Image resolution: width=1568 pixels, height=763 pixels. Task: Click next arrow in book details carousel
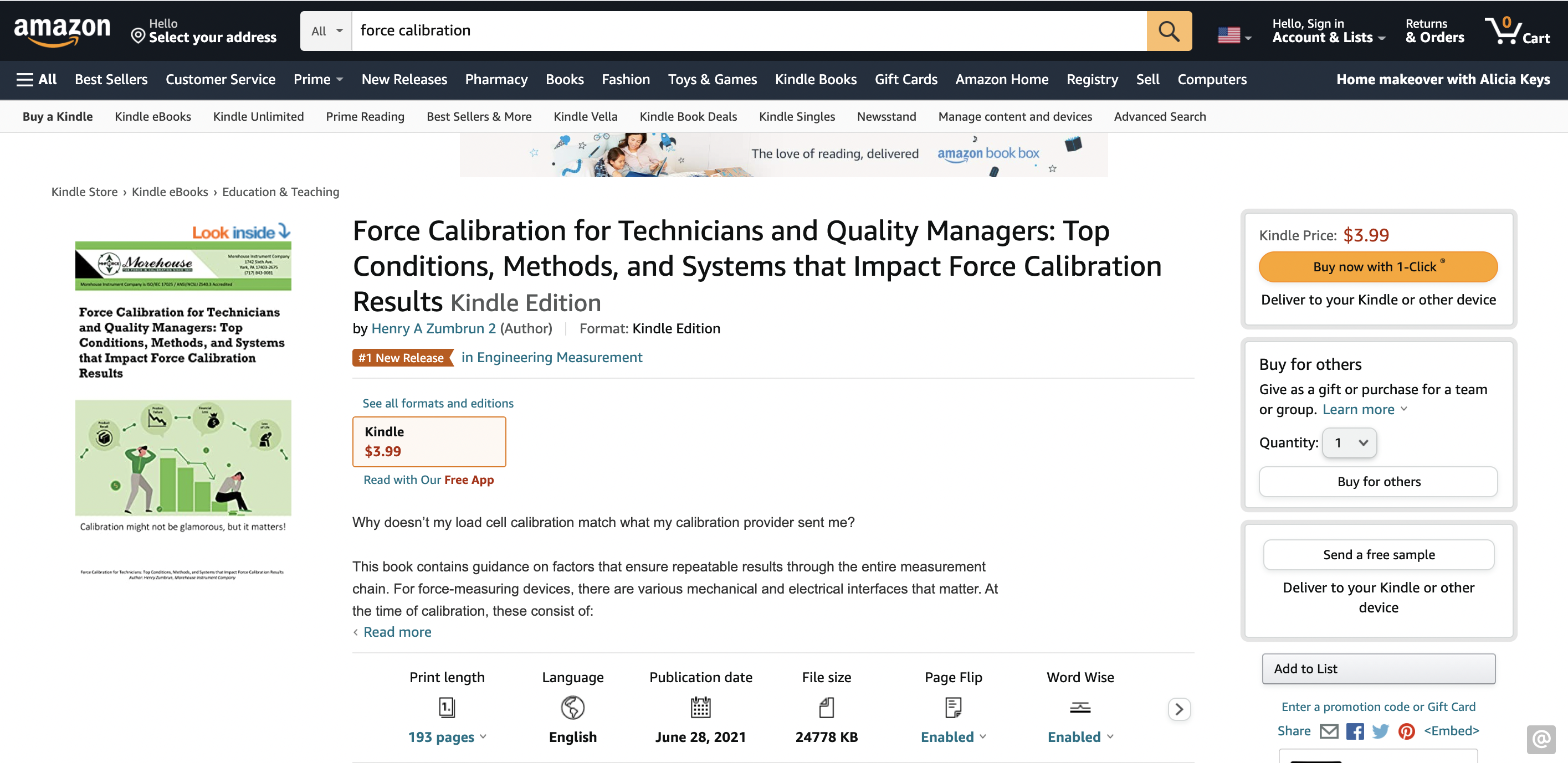point(1179,709)
